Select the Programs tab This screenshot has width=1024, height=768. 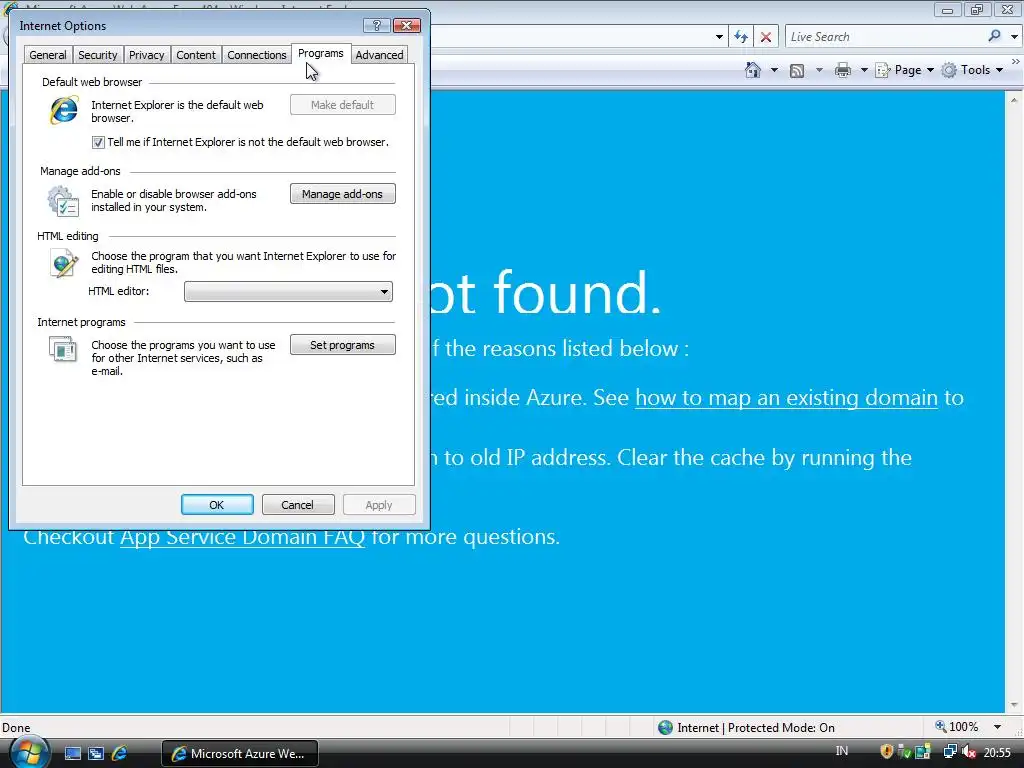tap(321, 53)
